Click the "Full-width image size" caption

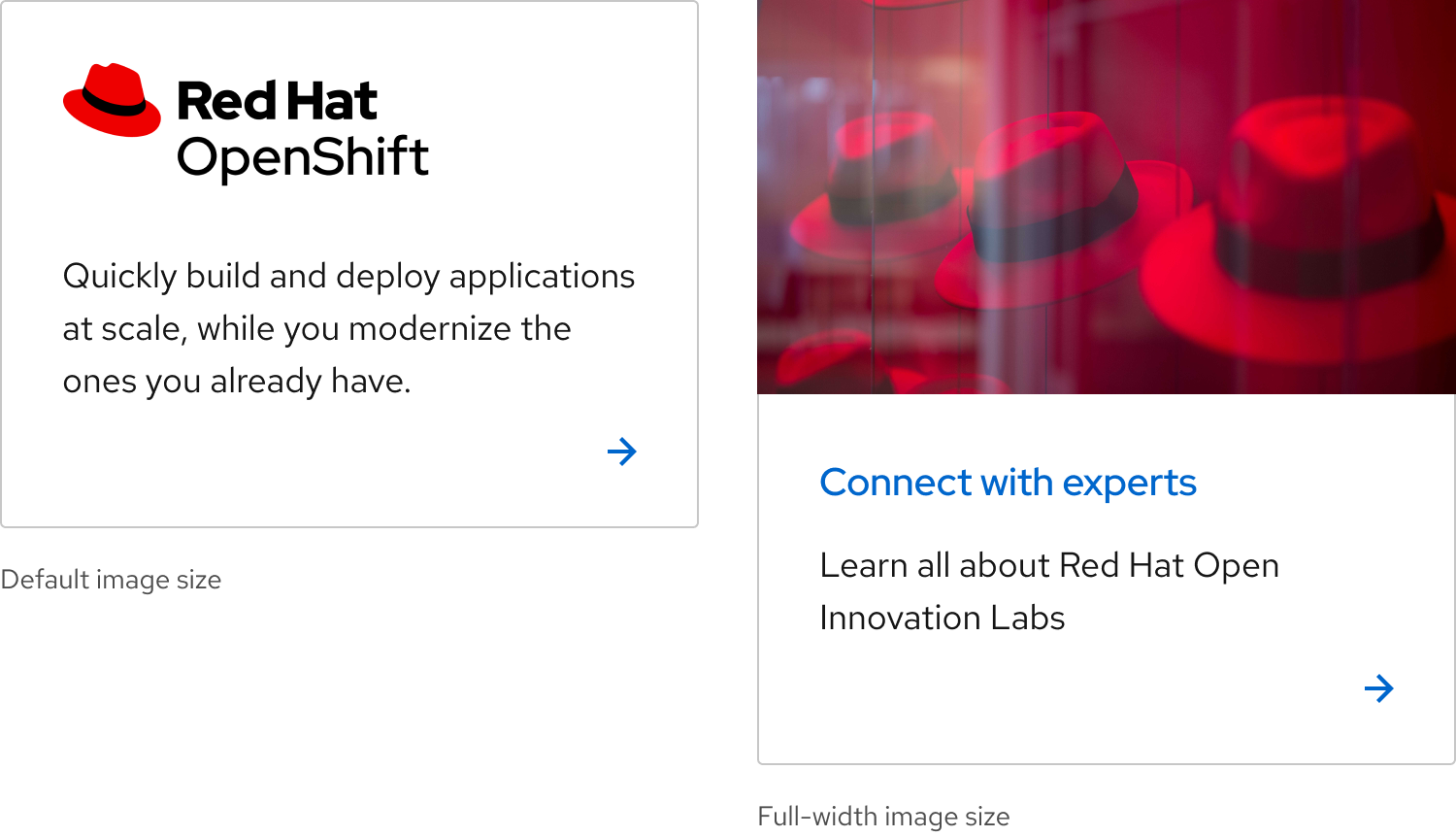coord(883,817)
